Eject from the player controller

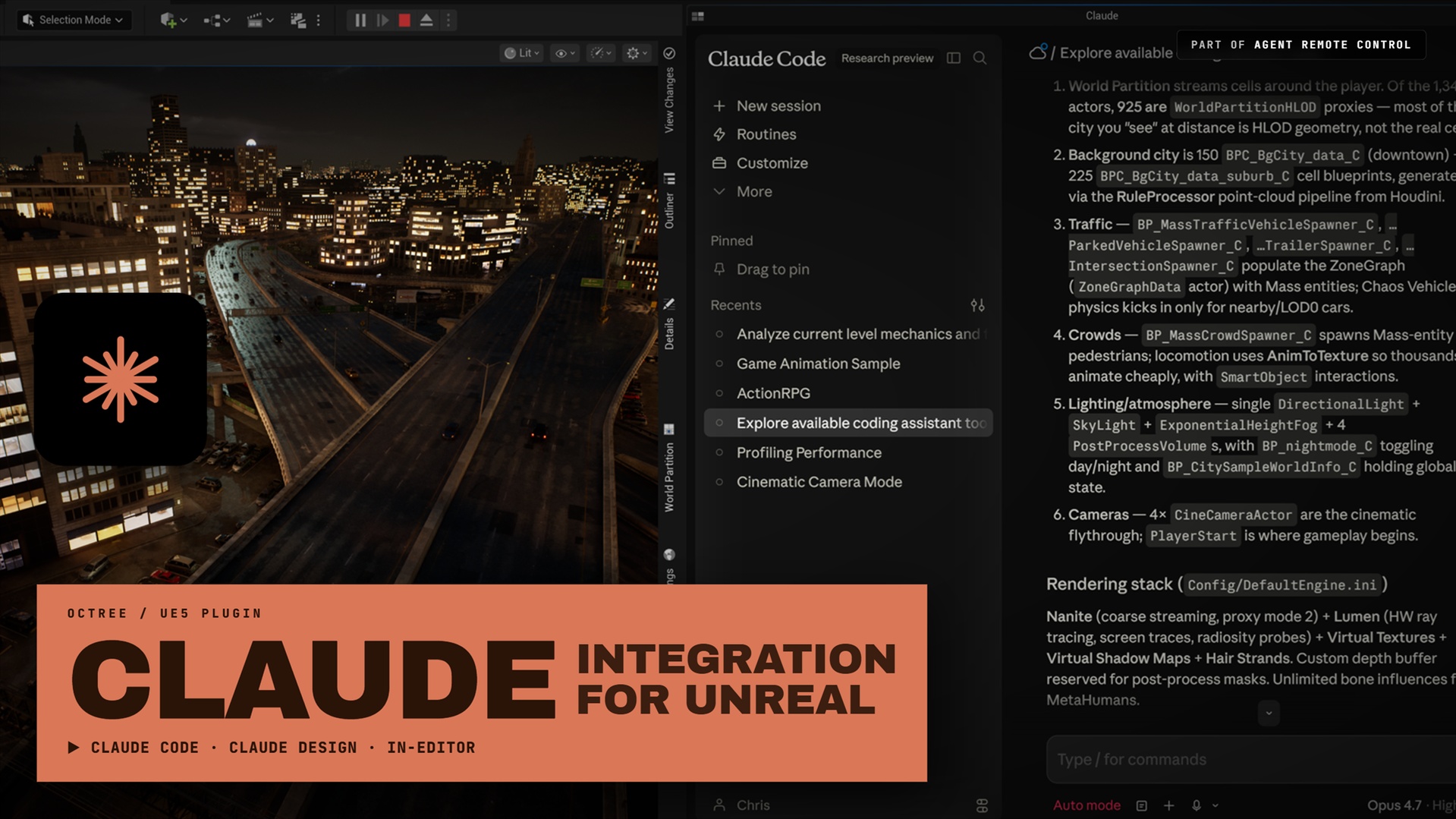click(426, 20)
